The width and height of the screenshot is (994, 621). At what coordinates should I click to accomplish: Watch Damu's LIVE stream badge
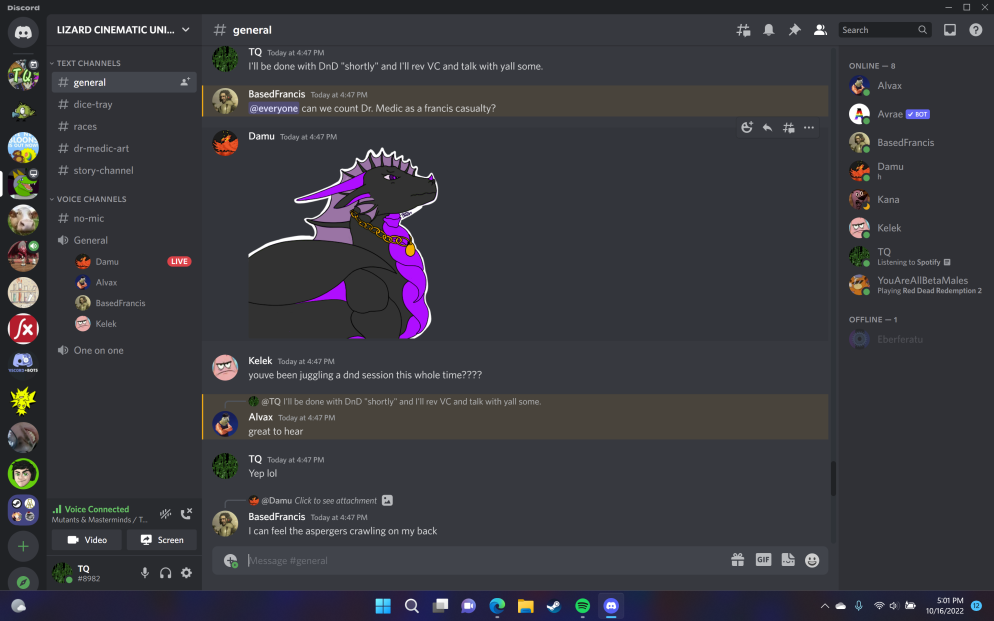coord(179,262)
